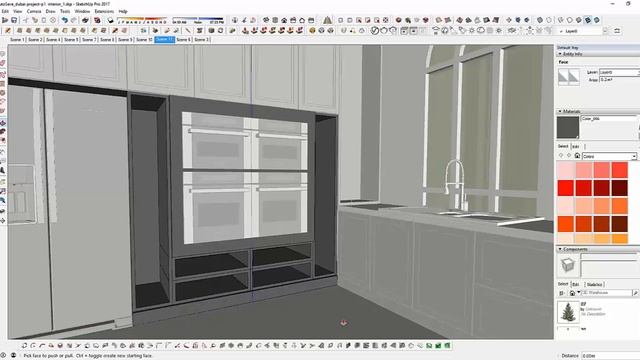Click the component search magnifier button

coord(636,293)
